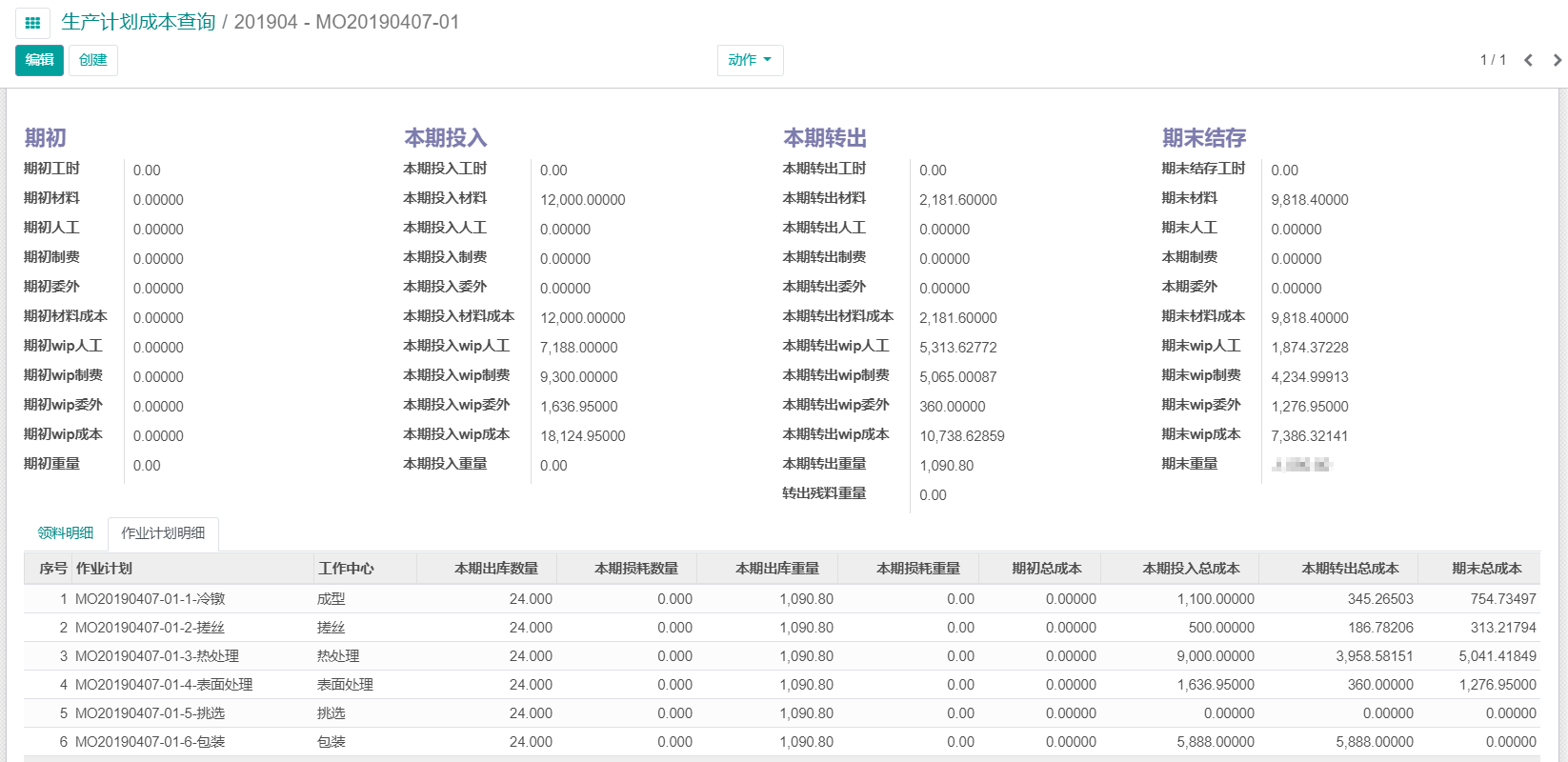The height and width of the screenshot is (762, 1568).
Task: Click the 创建 create button
Action: [x=93, y=60]
